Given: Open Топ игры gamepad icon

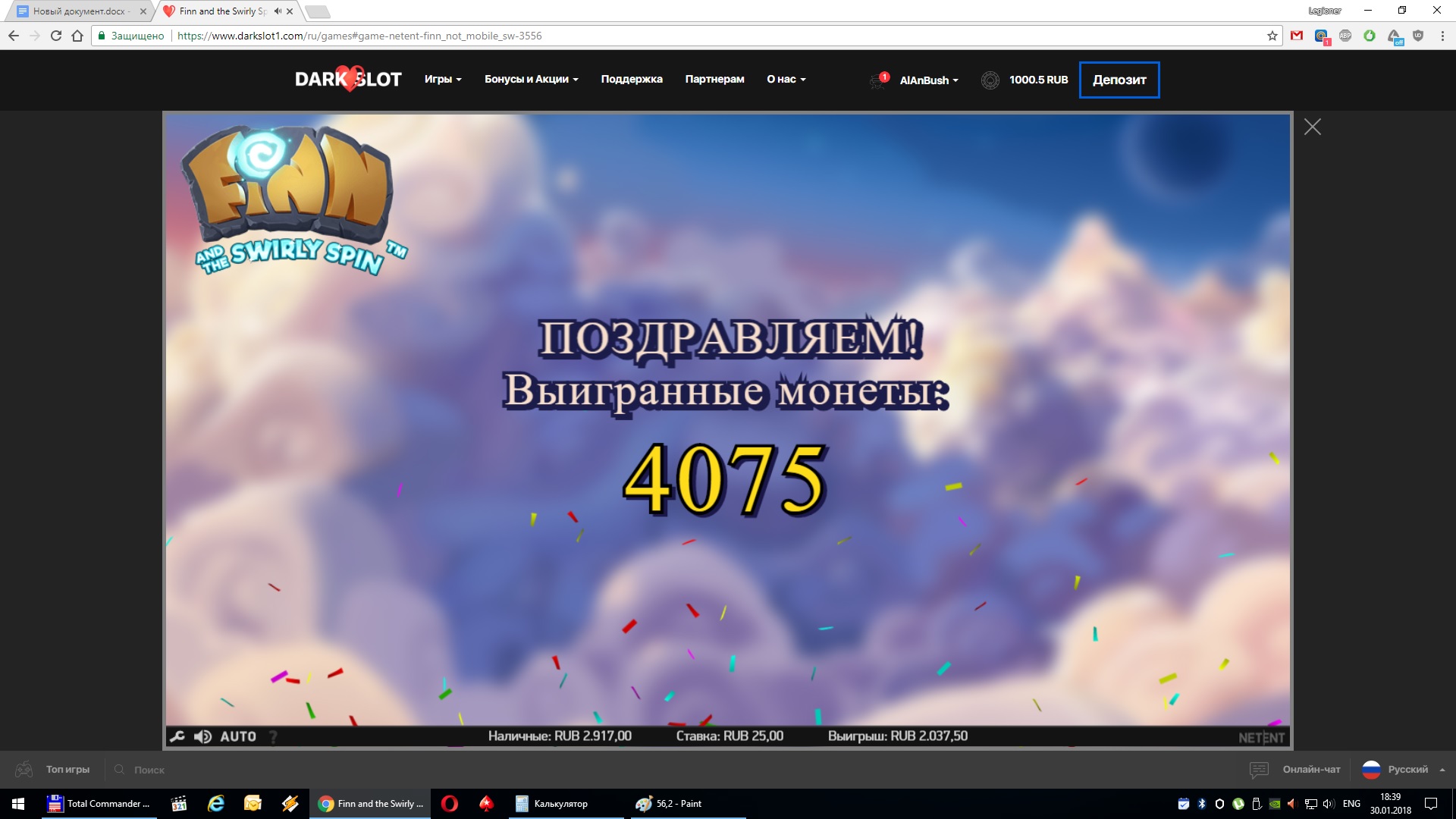Looking at the screenshot, I should click(24, 769).
